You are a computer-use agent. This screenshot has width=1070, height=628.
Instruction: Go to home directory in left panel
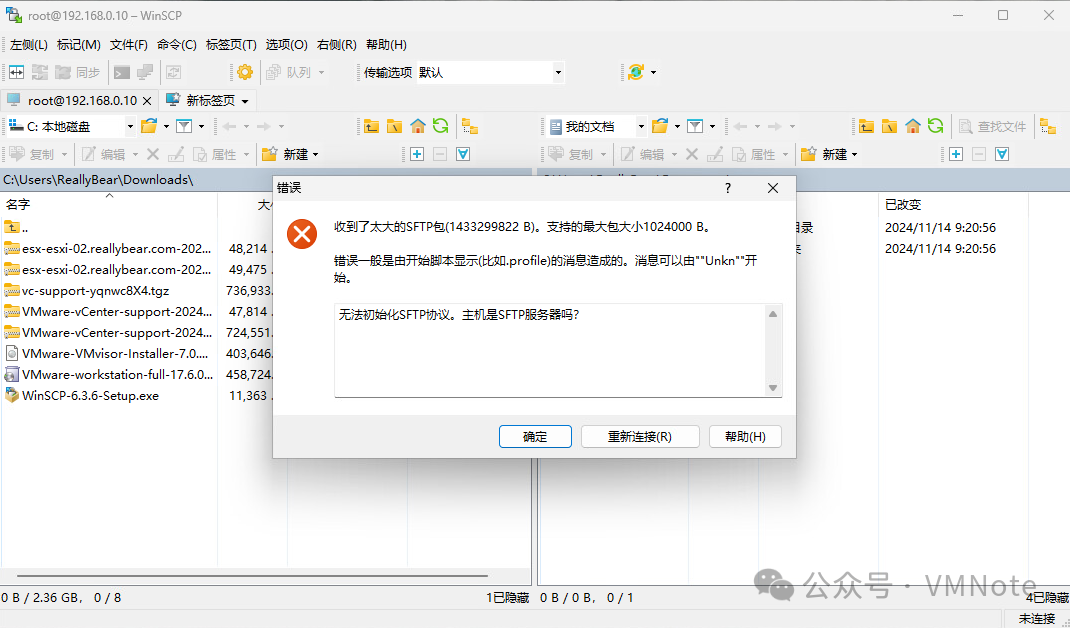418,126
